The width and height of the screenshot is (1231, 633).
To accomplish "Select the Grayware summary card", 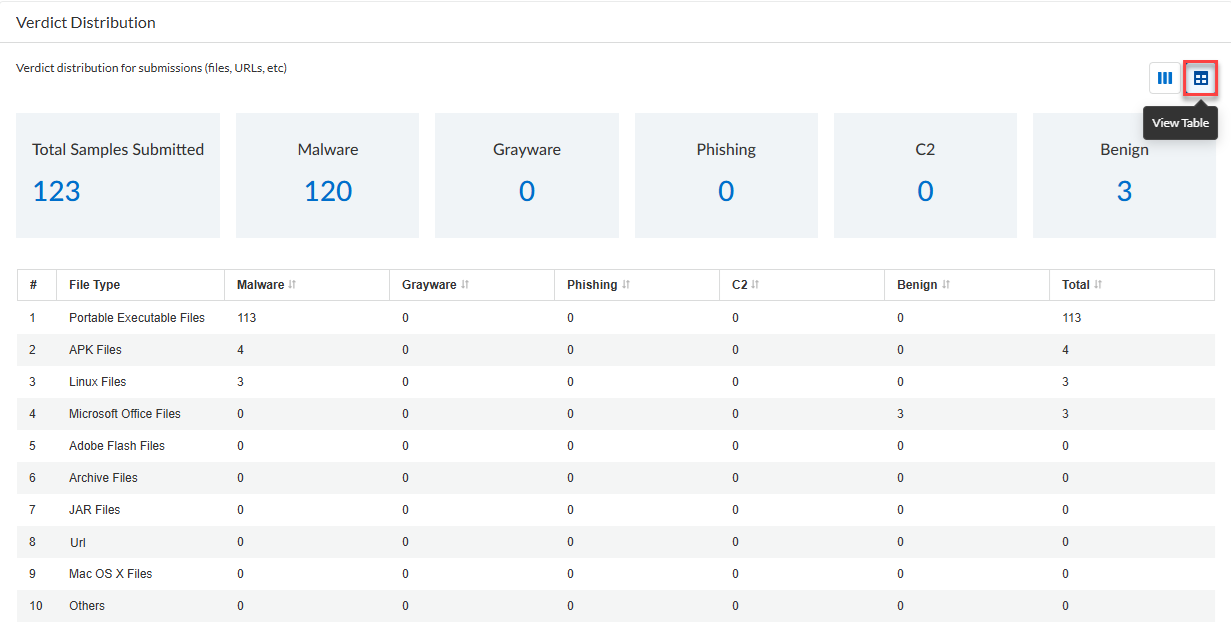I will tap(526, 175).
